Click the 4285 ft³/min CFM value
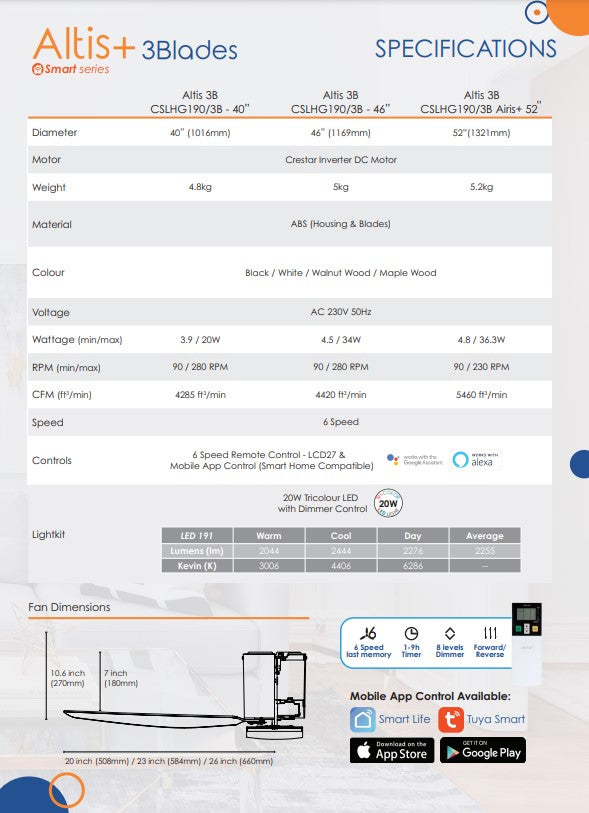This screenshot has height=813, width=589. pos(200,395)
